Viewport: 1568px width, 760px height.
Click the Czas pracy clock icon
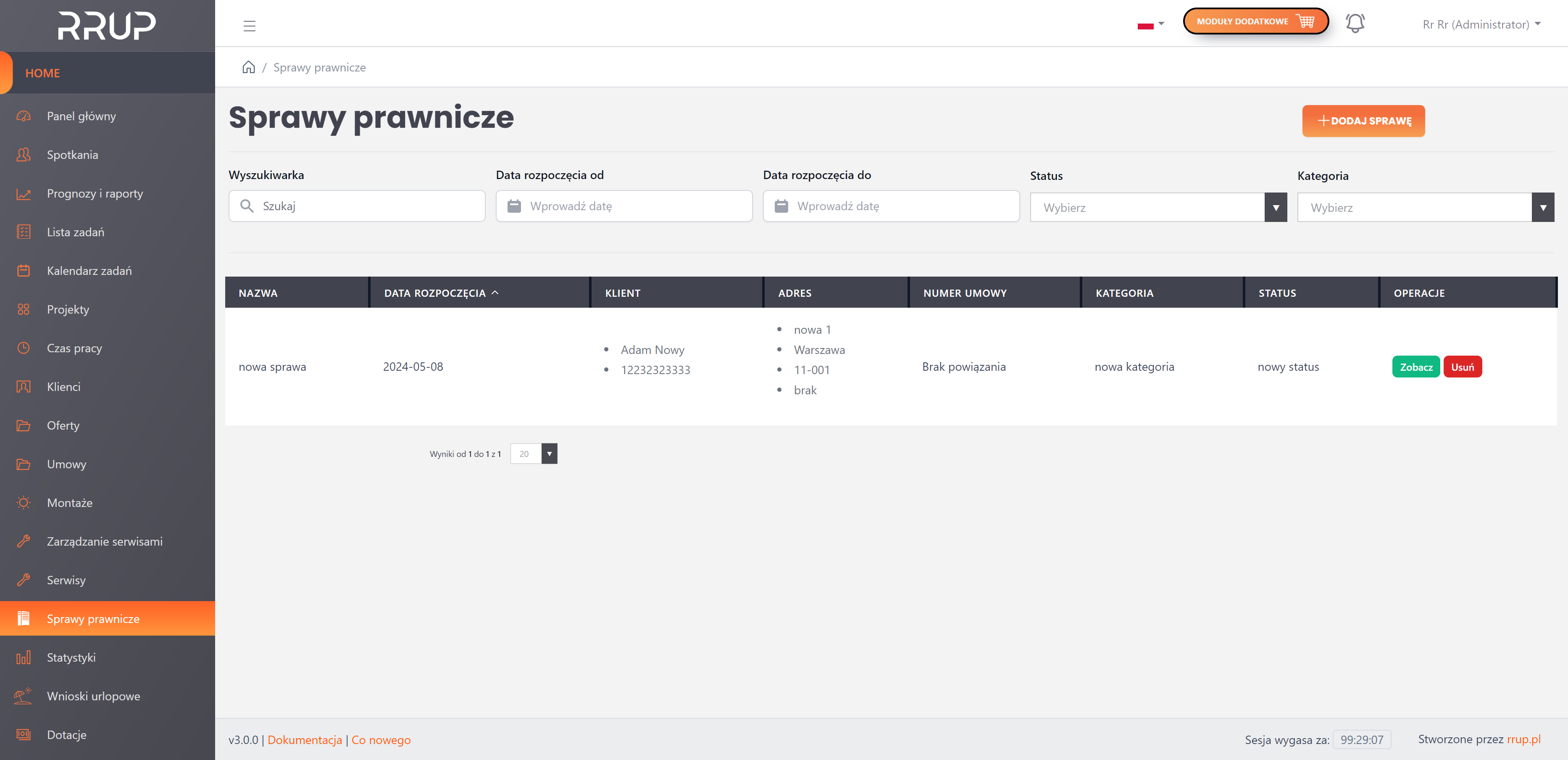[24, 348]
